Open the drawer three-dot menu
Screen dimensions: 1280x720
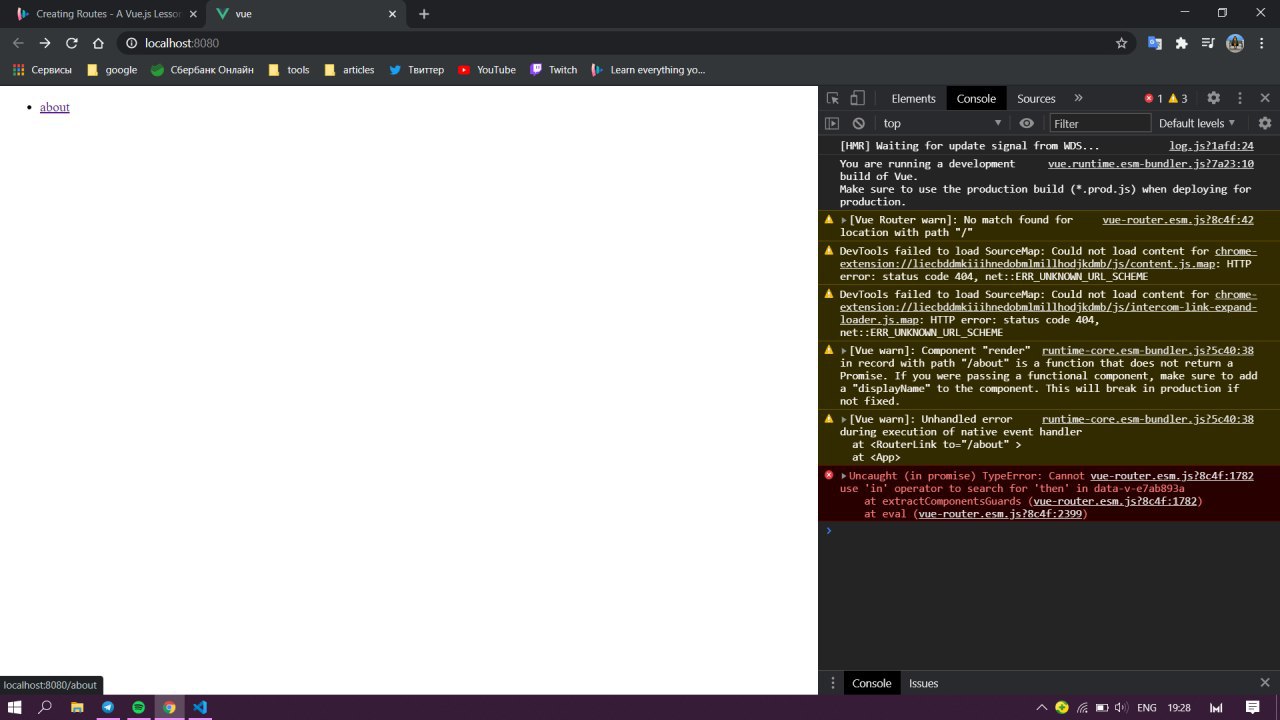tap(832, 683)
